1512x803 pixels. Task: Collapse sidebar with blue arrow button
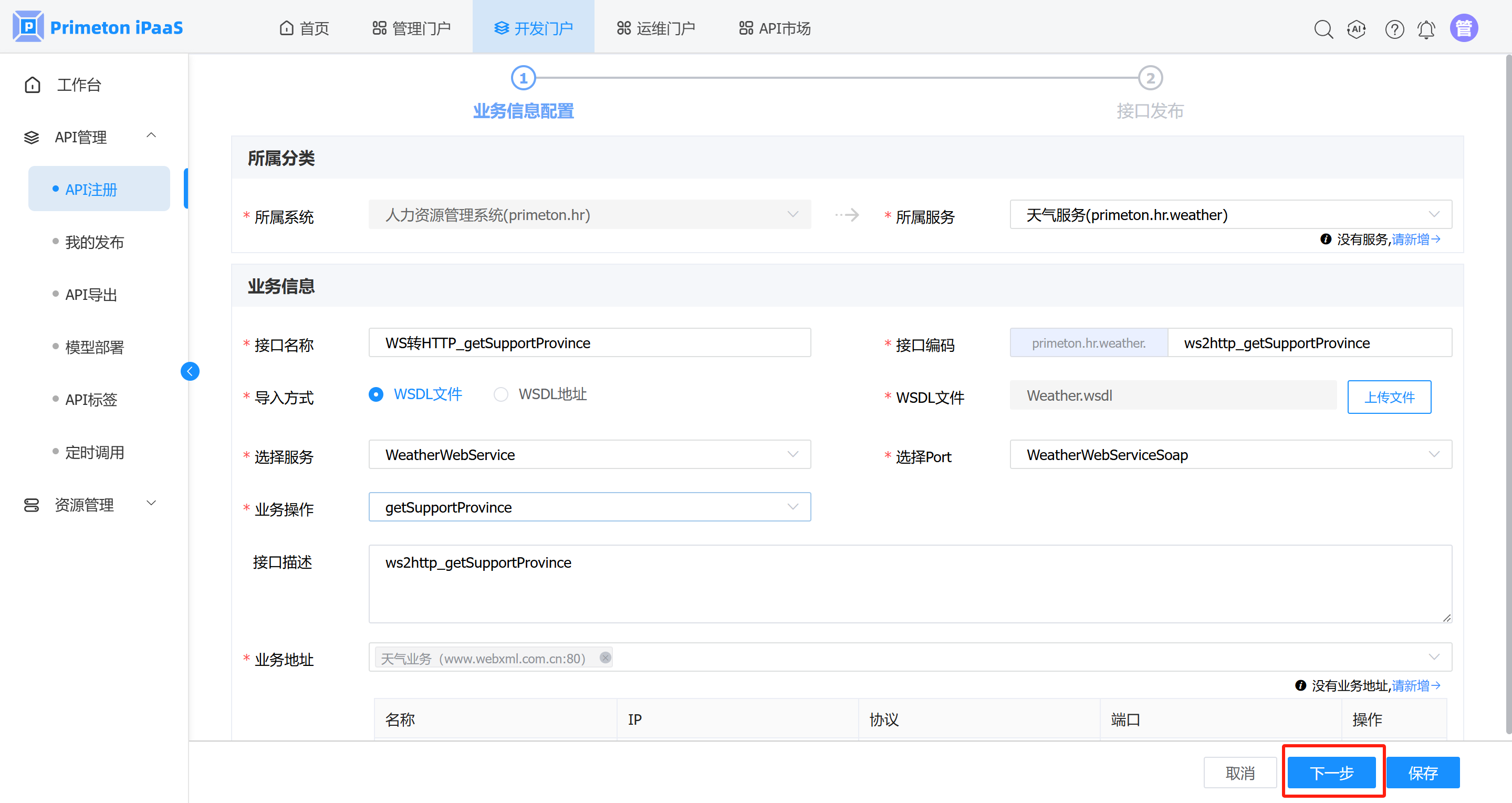point(190,371)
